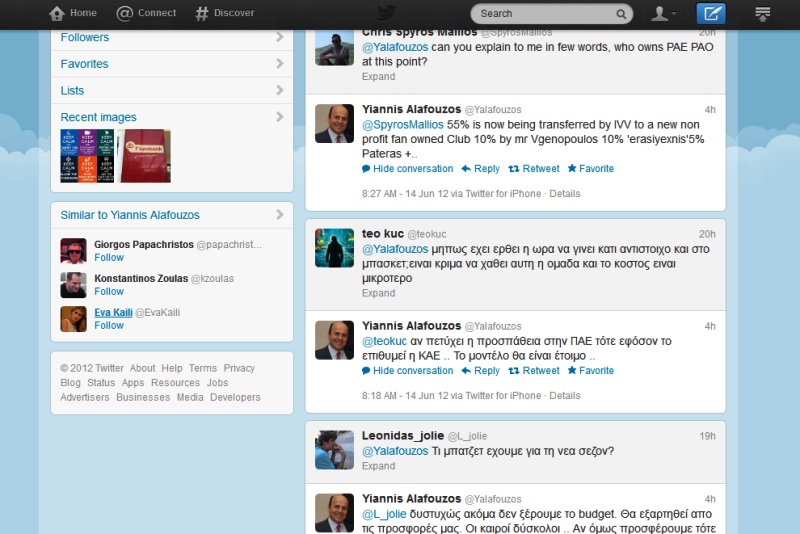Expand the Leonidas_jolie tweet
Screen dimensions: 800x534
click(378, 466)
